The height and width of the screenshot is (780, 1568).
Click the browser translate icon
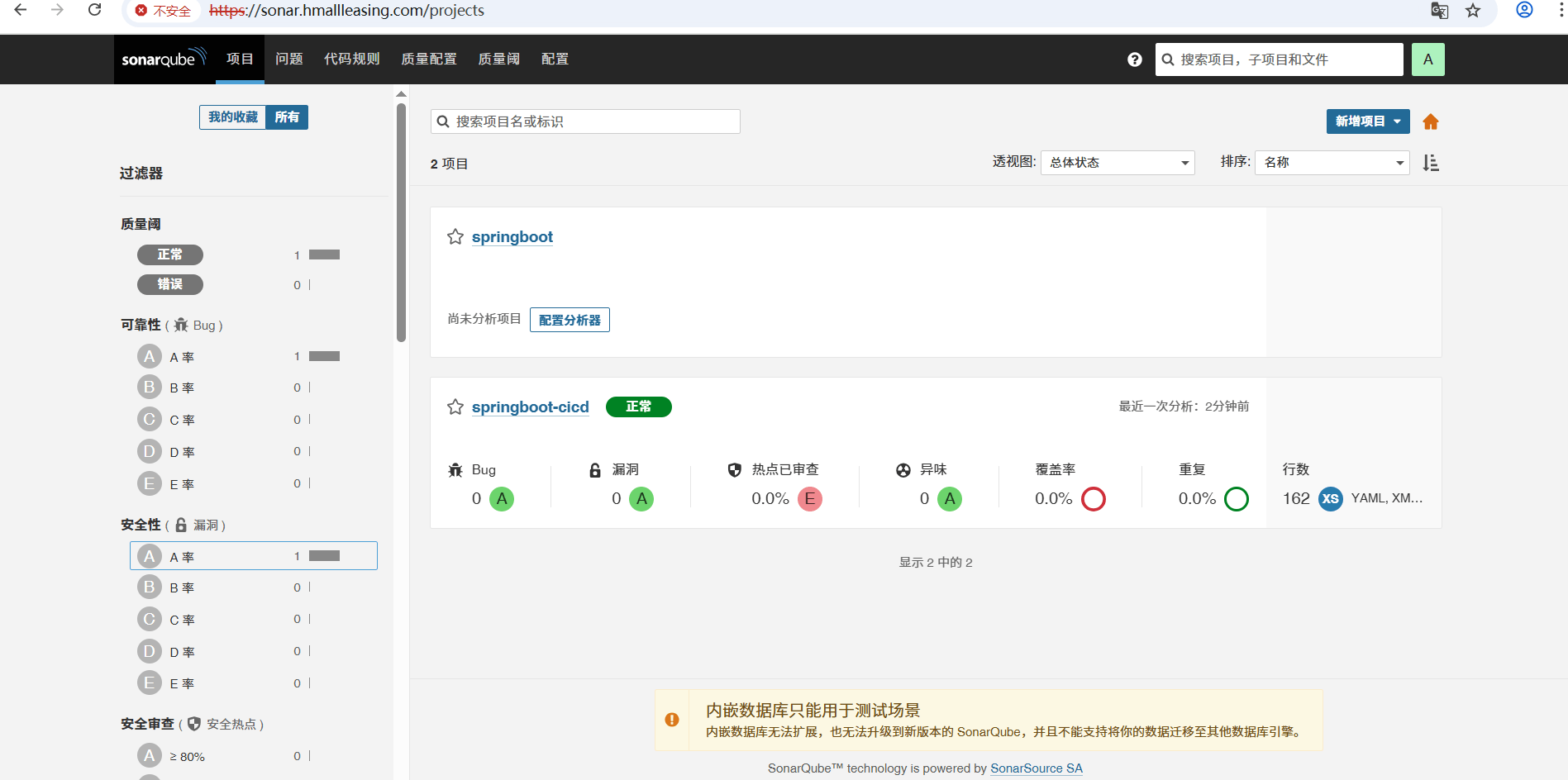1439,11
